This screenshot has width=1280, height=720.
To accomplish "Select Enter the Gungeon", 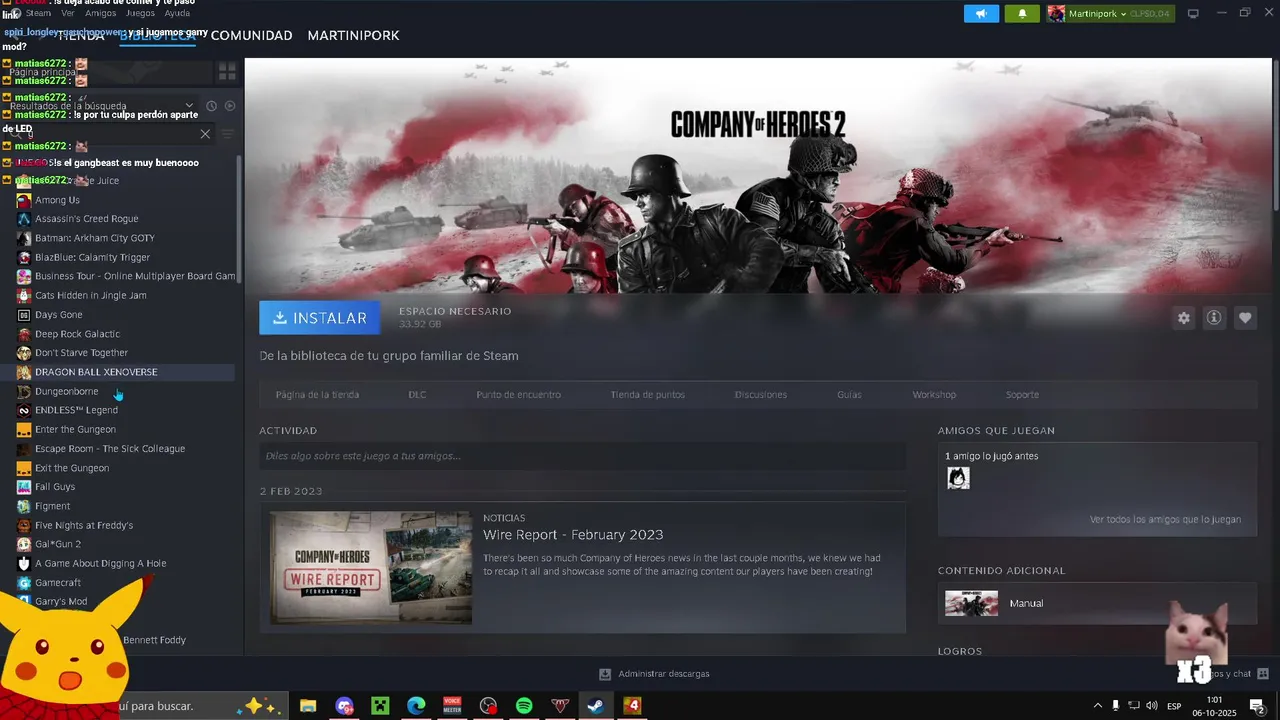I will tap(75, 429).
